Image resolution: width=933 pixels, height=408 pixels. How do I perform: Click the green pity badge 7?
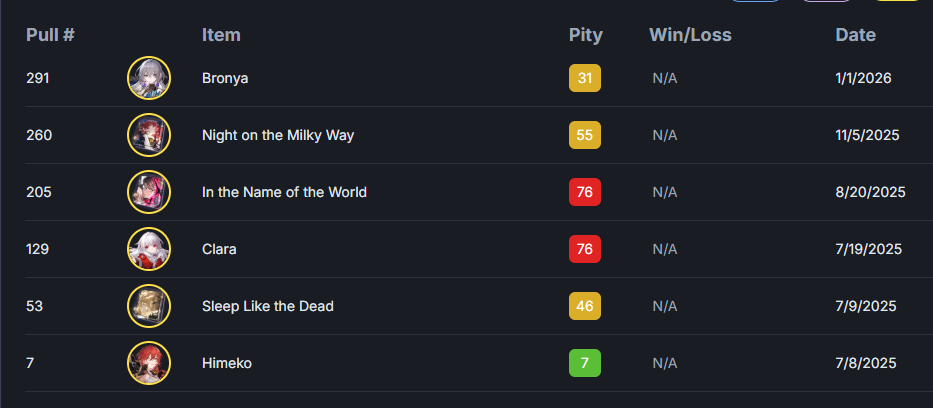click(585, 363)
